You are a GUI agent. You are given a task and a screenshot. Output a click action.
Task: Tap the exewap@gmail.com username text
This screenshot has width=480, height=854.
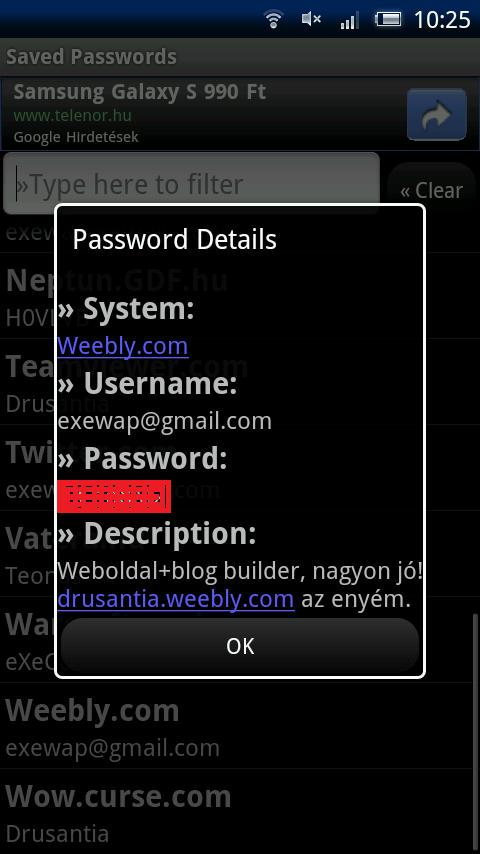165,421
